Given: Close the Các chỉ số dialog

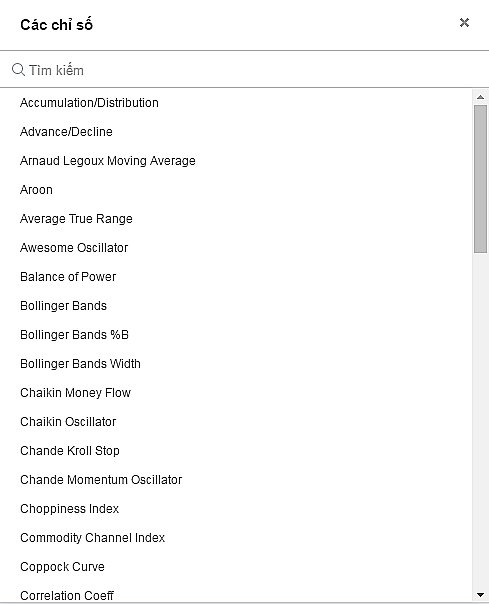Looking at the screenshot, I should tap(464, 23).
